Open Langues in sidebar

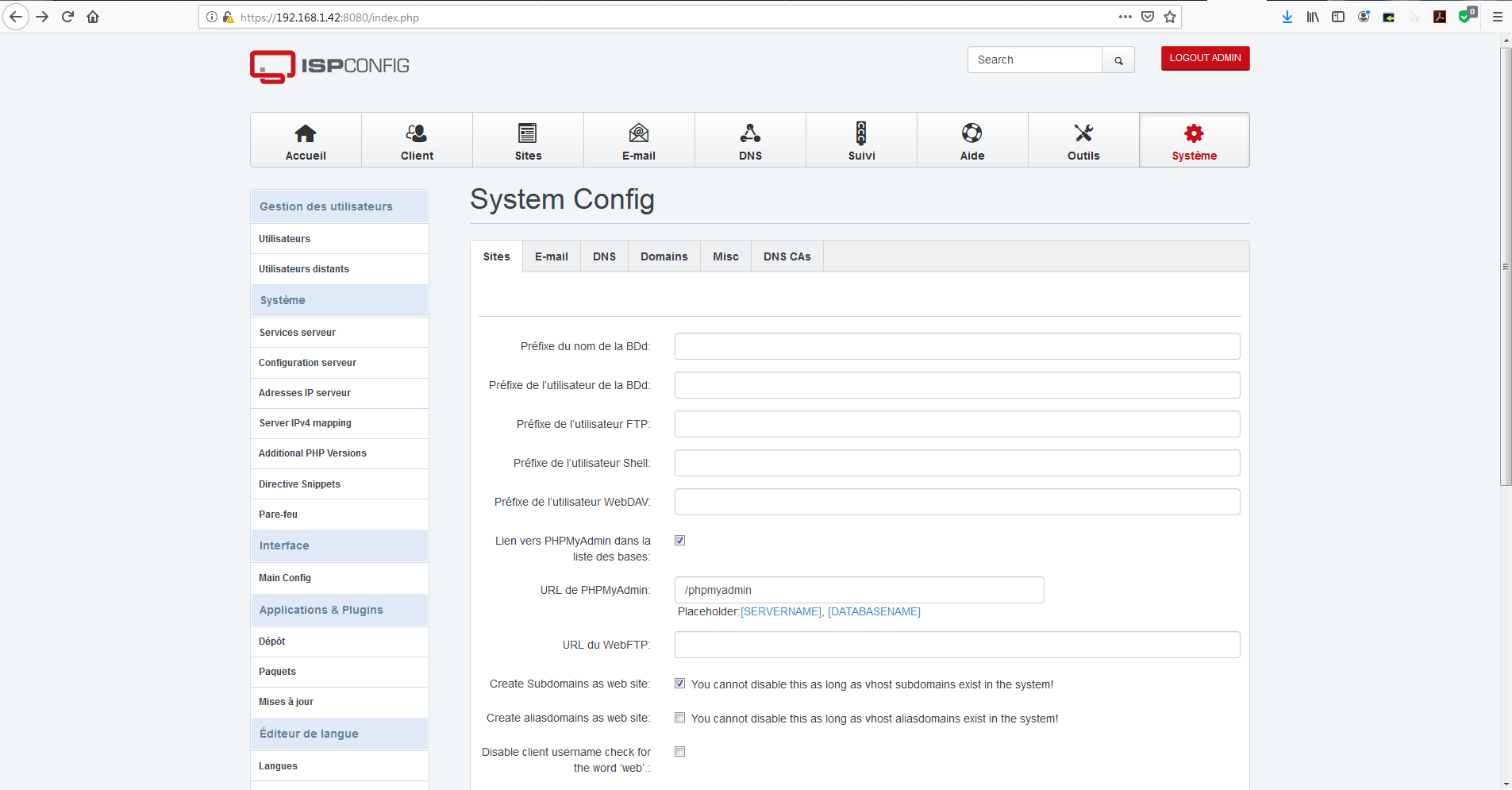coord(340,766)
